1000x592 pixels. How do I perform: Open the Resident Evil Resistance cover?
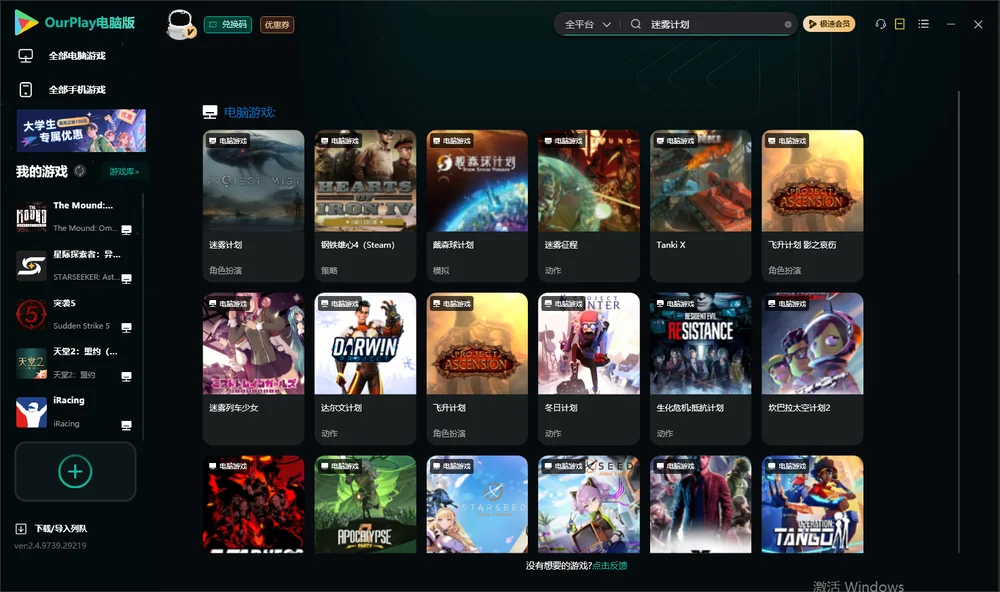(x=701, y=343)
